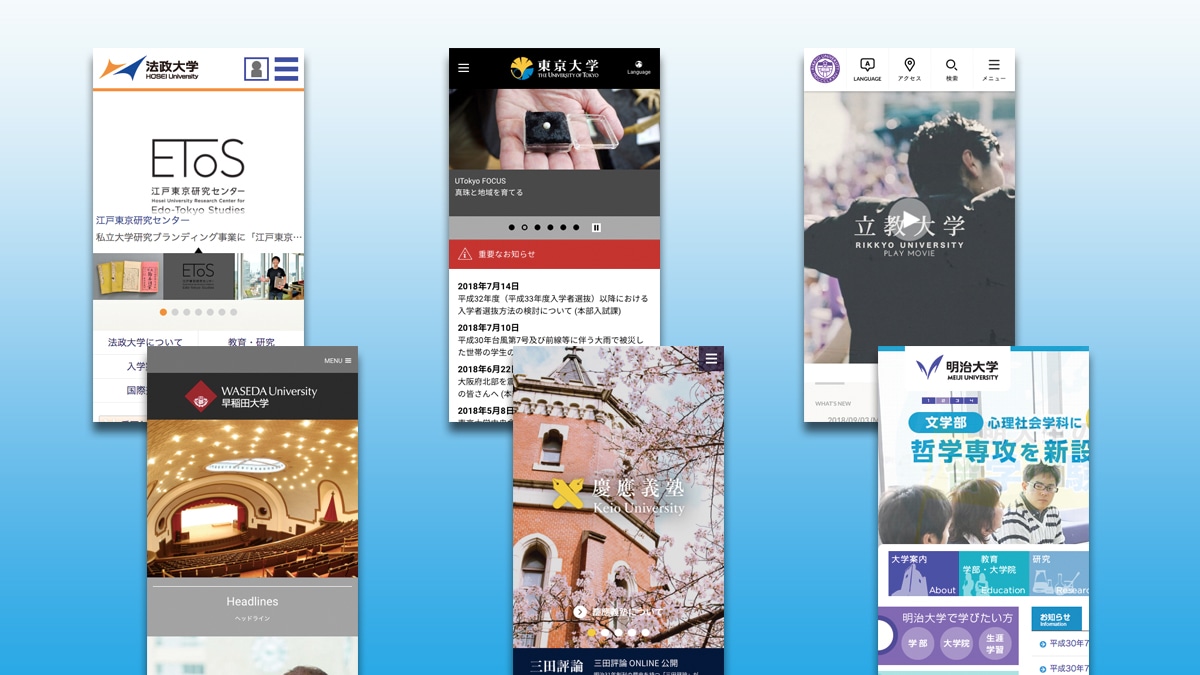Open Hosei 教育・研究 menu item
Viewport: 1200px width, 675px height.
[x=251, y=342]
